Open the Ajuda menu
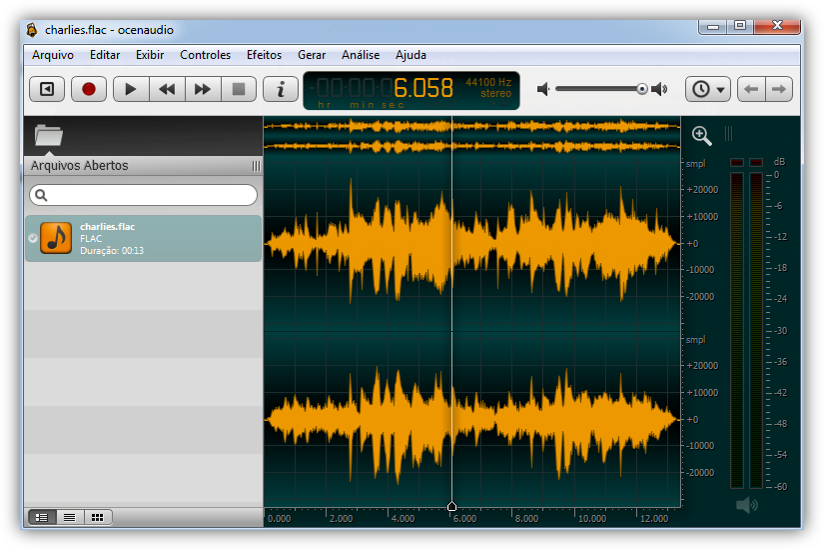 pos(410,55)
